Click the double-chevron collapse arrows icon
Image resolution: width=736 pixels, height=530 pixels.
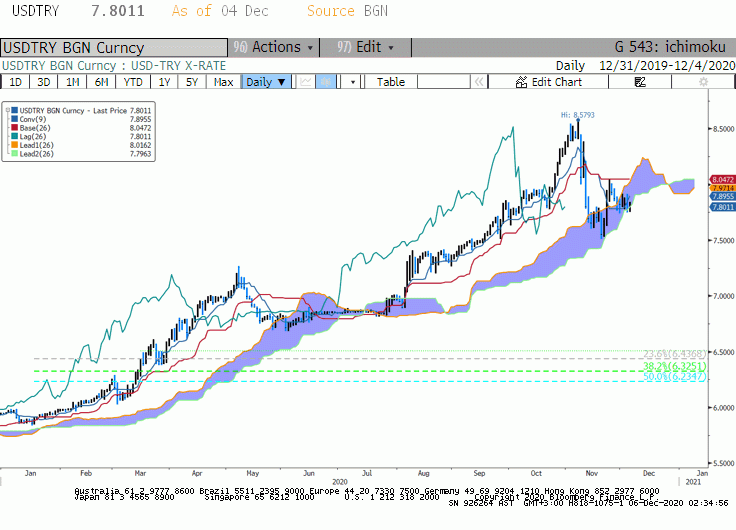pyautogui.click(x=479, y=82)
